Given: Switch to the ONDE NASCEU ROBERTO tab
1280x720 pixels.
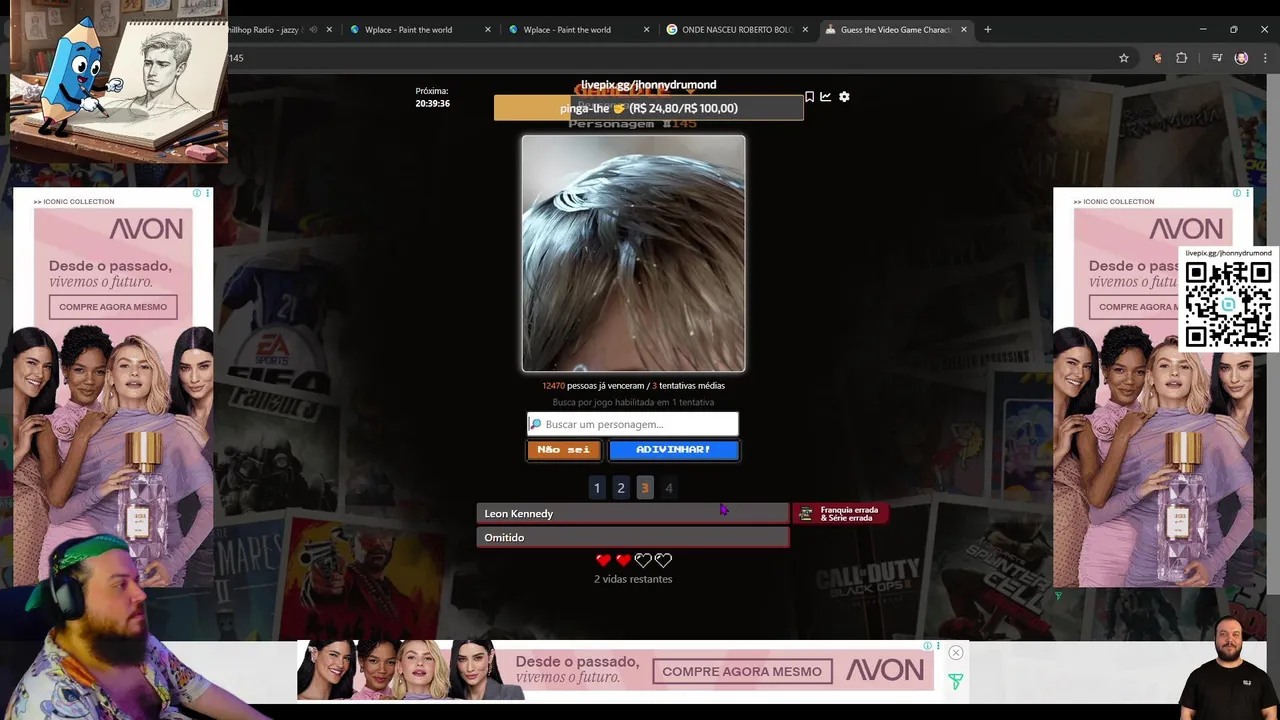Looking at the screenshot, I should (736, 29).
